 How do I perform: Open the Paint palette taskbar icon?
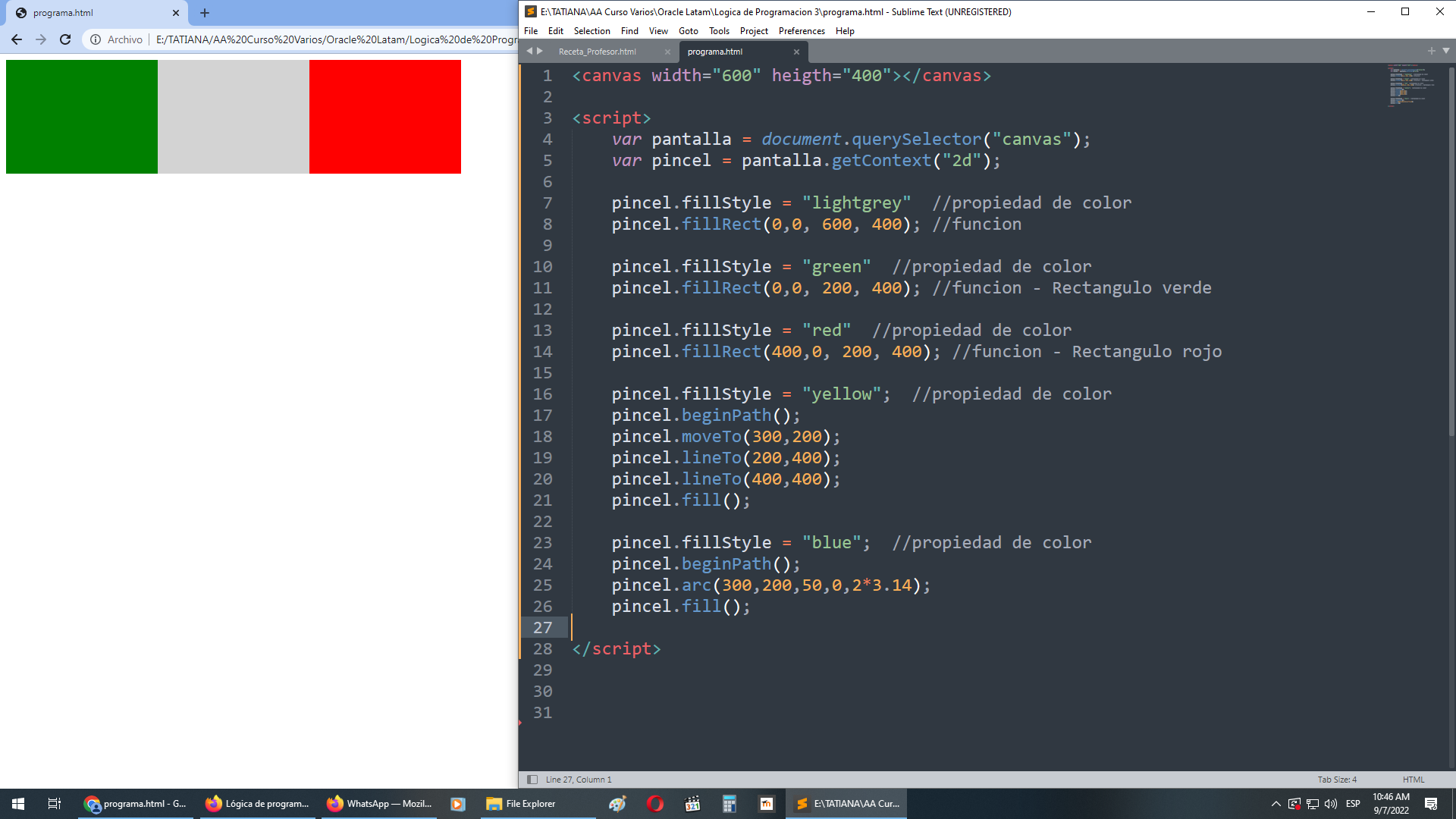coord(617,804)
